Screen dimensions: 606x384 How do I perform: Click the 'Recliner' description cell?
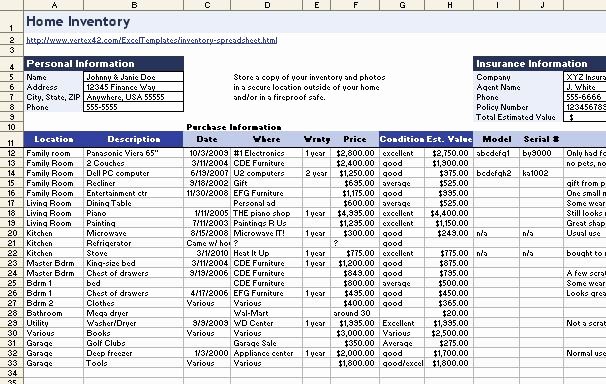133,184
